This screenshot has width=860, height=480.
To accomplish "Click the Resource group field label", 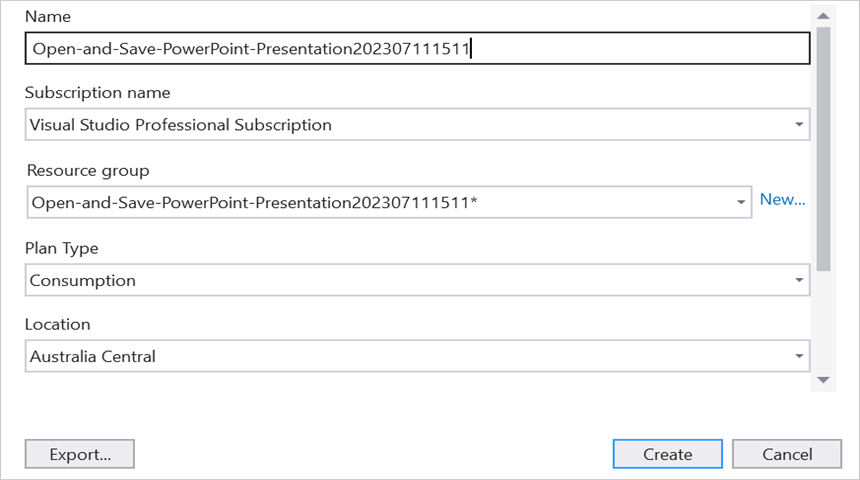I will (x=89, y=171).
